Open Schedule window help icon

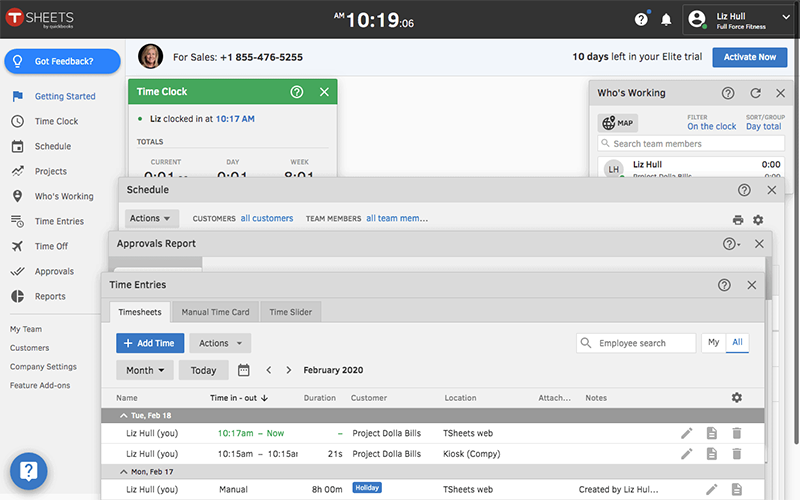click(744, 190)
